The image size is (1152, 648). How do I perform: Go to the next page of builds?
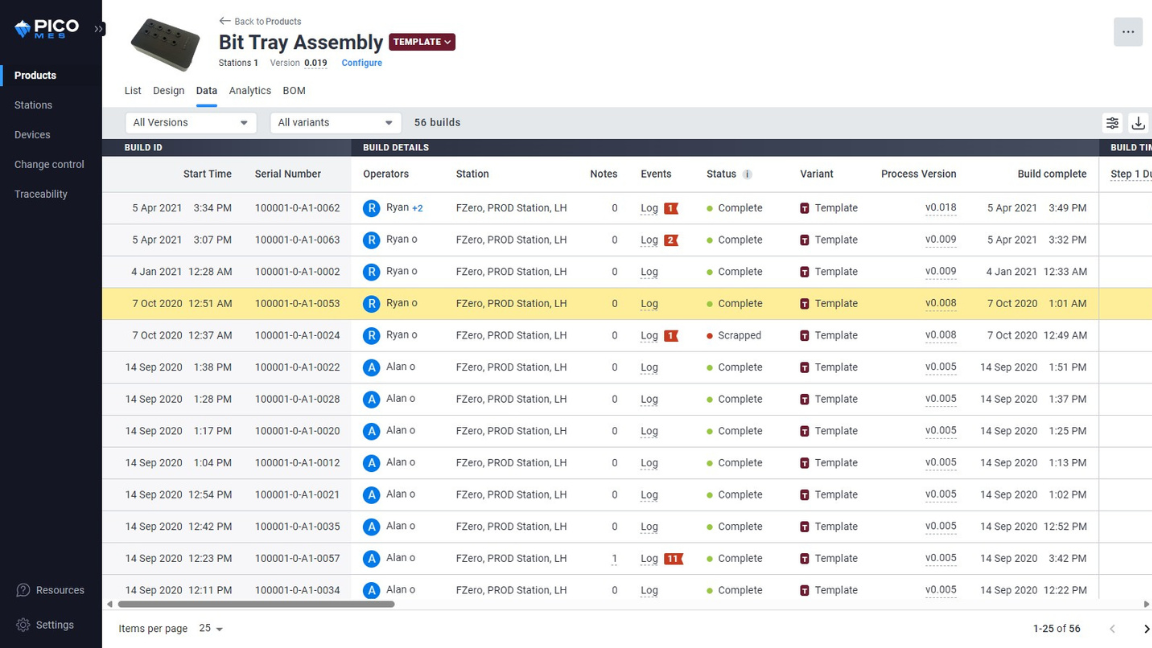coord(1145,629)
